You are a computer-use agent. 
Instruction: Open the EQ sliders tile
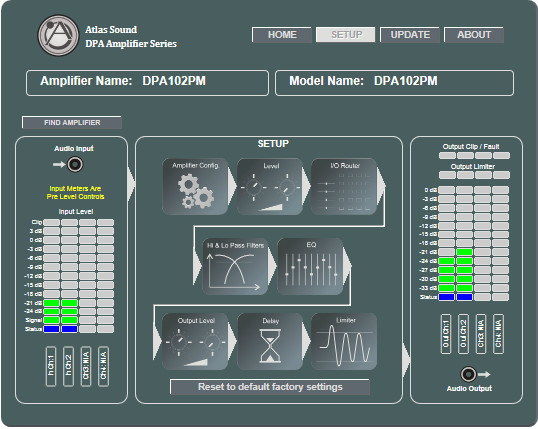tap(310, 267)
